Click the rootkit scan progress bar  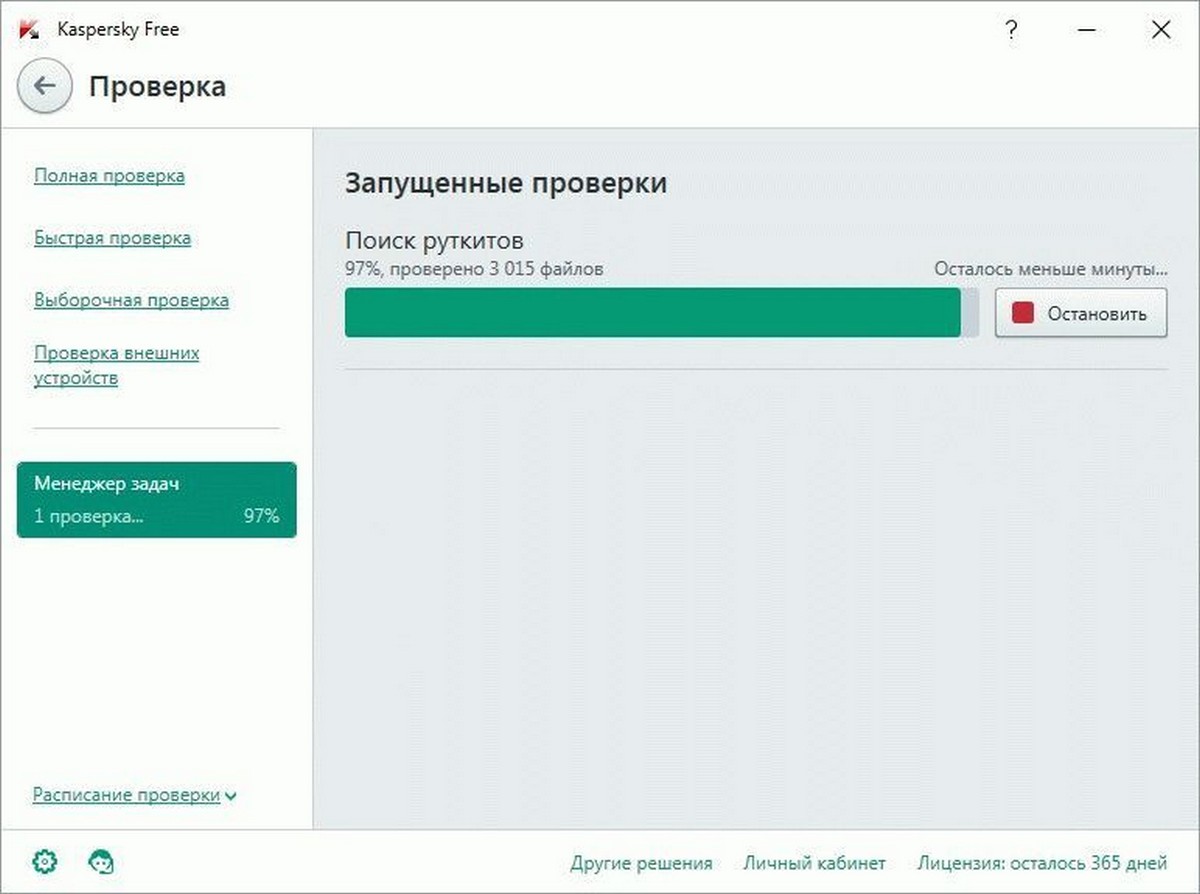click(662, 313)
